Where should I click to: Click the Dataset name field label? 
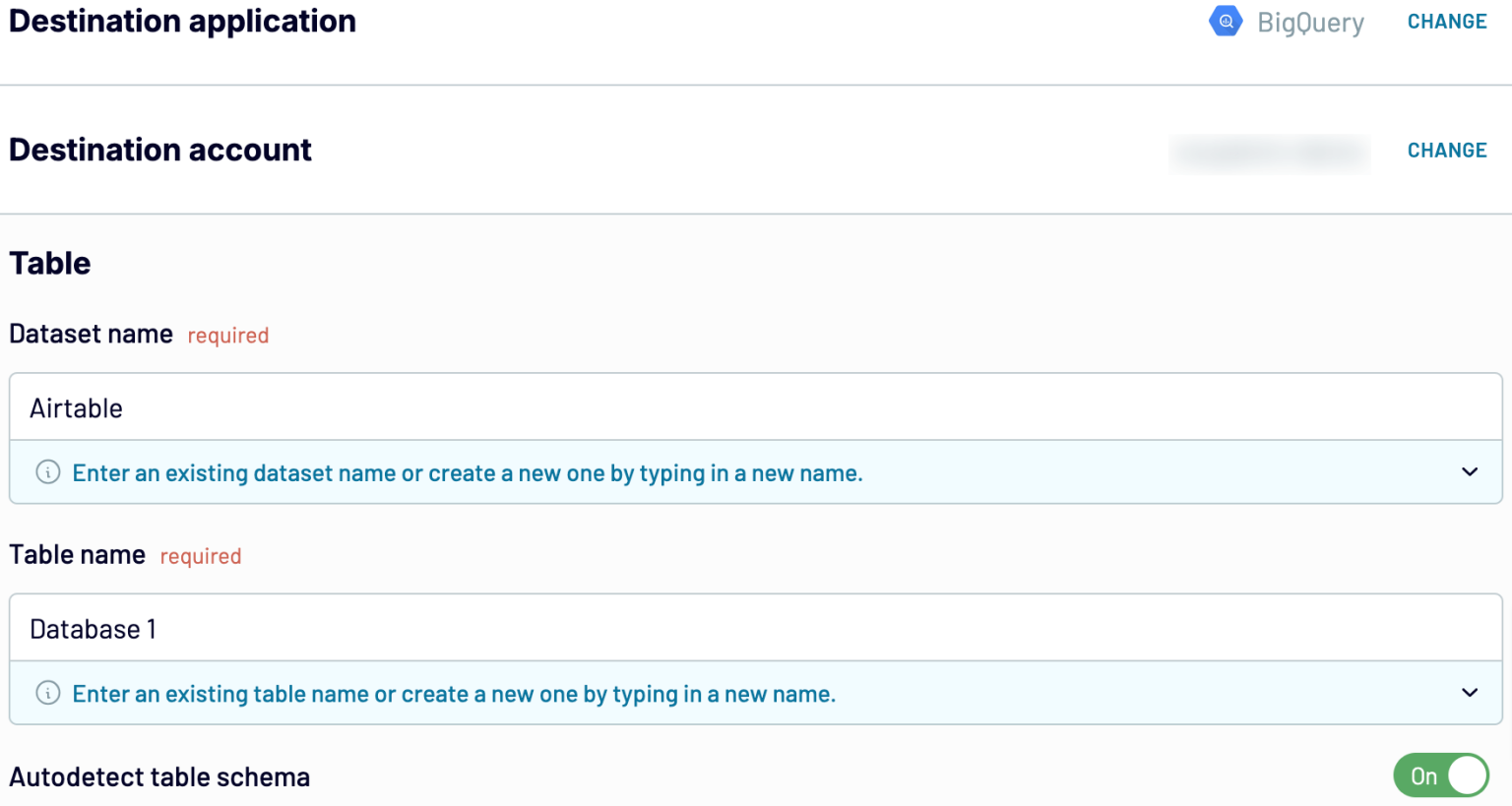pos(91,335)
